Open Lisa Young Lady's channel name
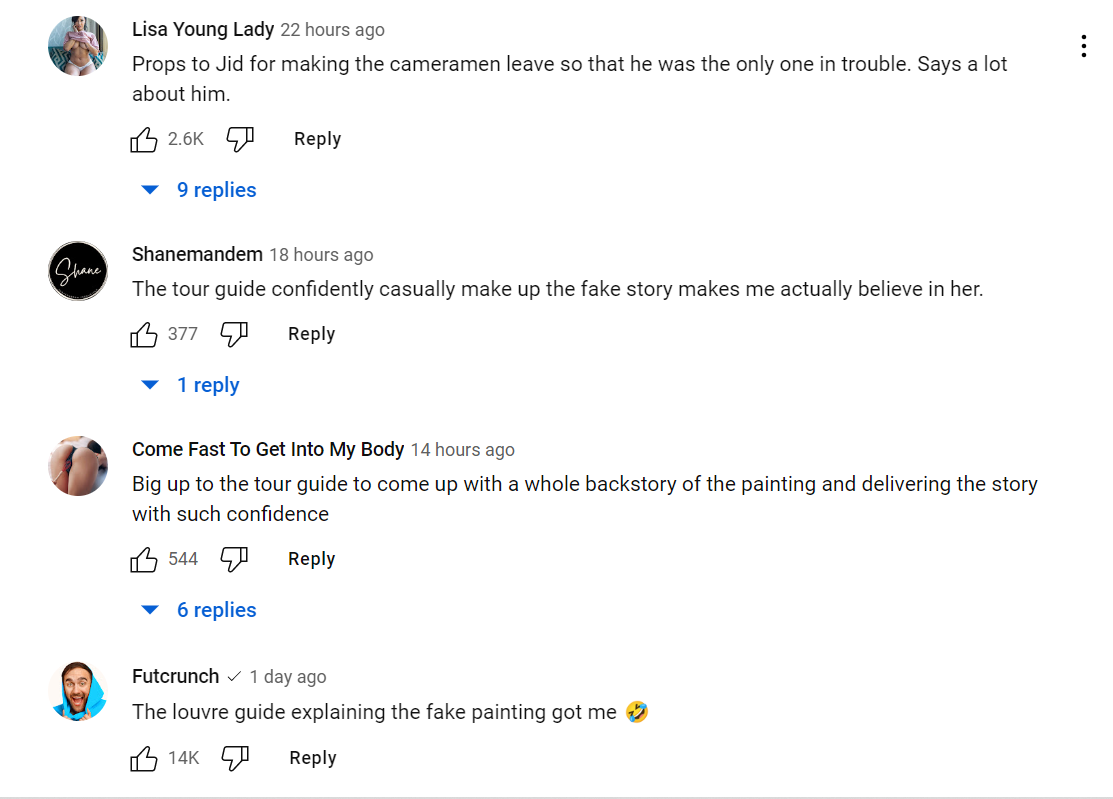The height and width of the screenshot is (799, 1113). point(203,29)
